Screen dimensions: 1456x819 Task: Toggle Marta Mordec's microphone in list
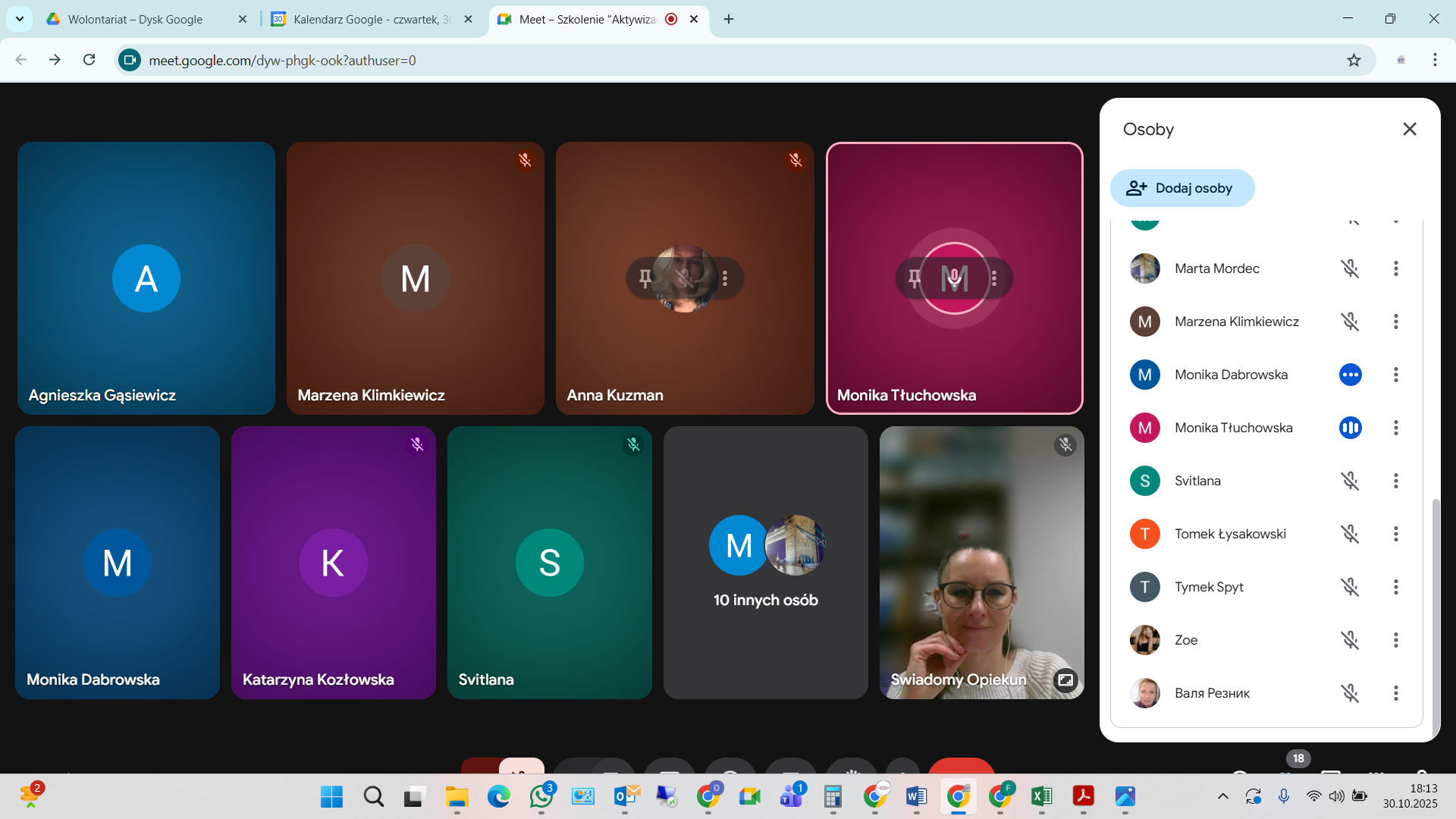point(1350,268)
